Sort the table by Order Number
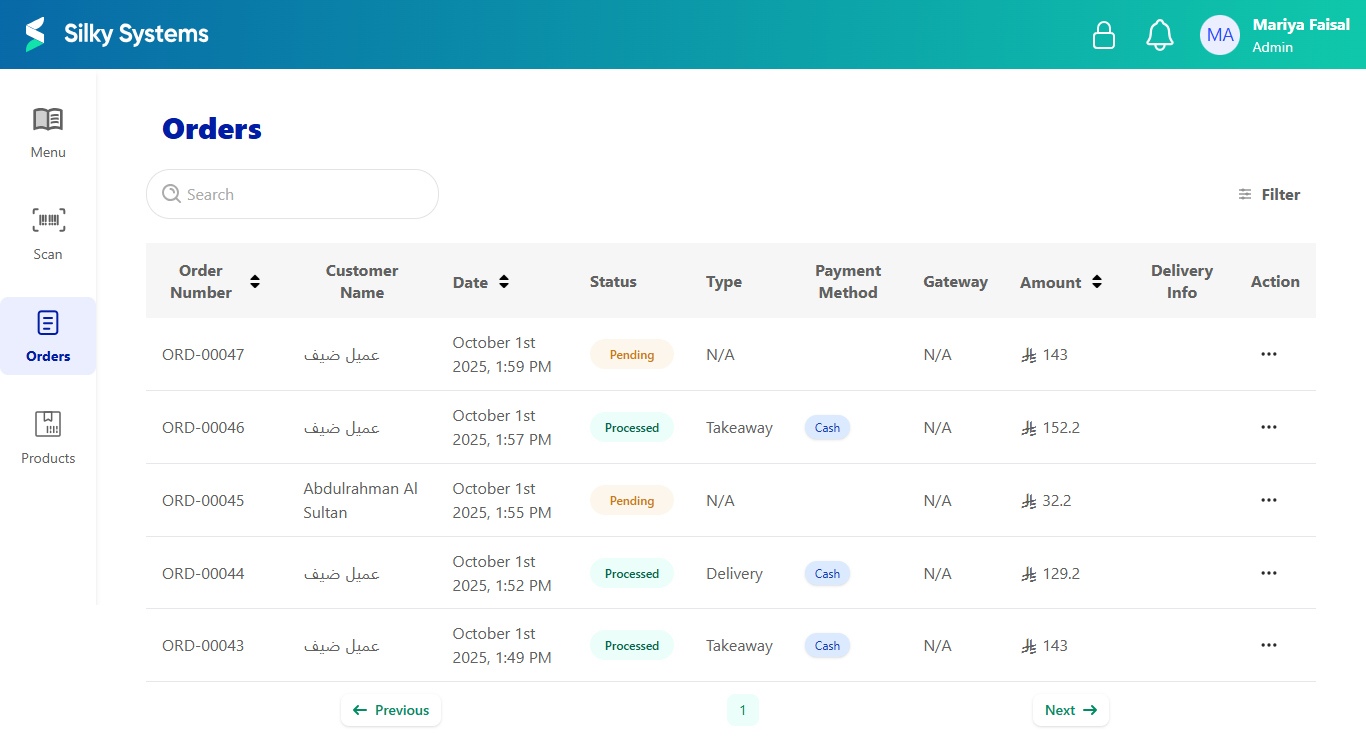Screen dimensions: 1366x754 255,282
